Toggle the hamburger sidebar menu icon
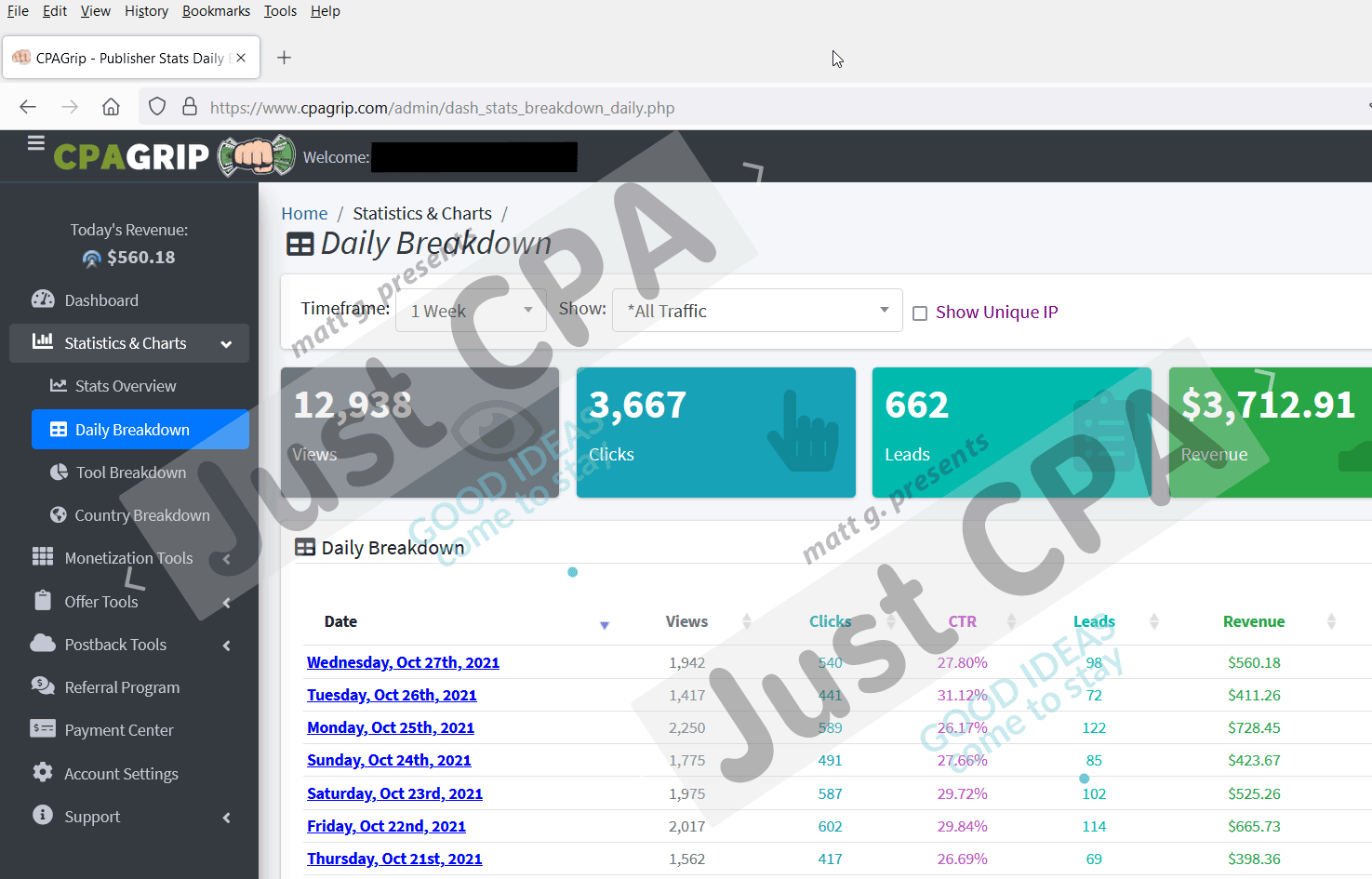 click(36, 143)
